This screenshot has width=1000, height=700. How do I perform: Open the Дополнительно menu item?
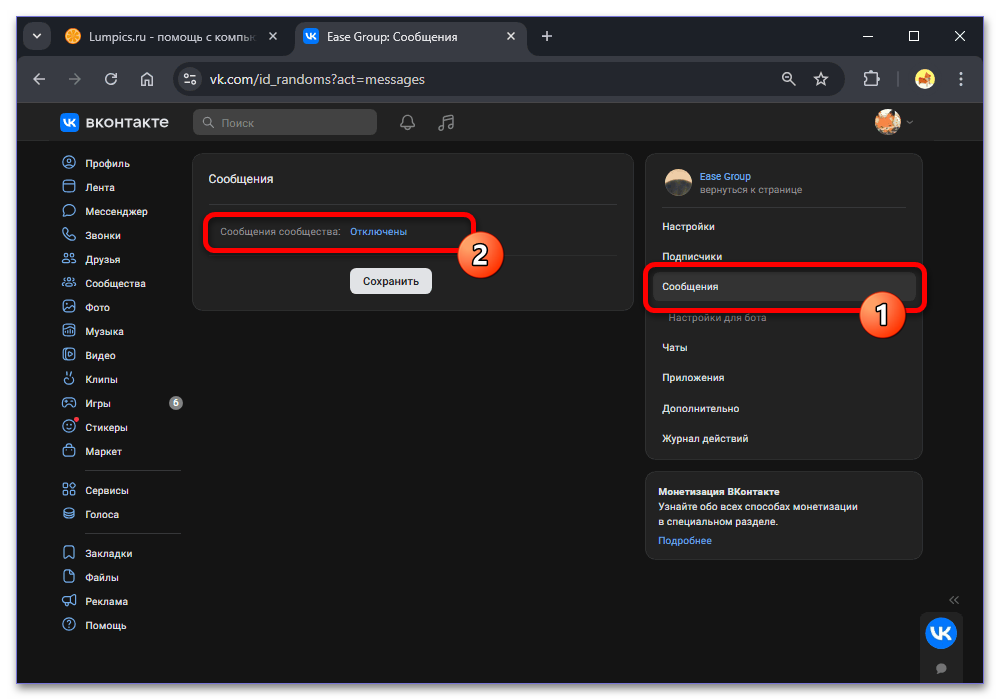(784, 408)
